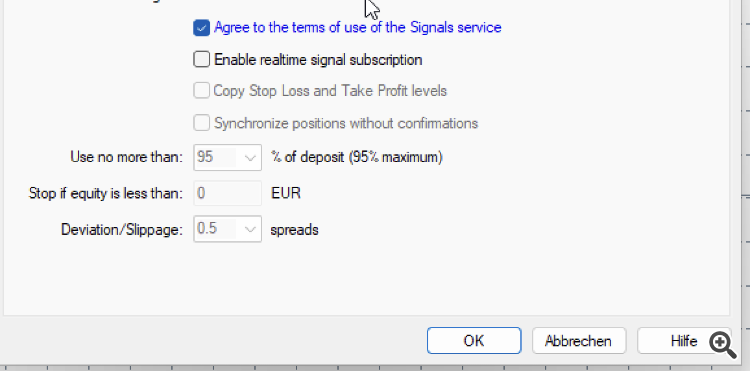Click the Use no more than label

pos(126,157)
